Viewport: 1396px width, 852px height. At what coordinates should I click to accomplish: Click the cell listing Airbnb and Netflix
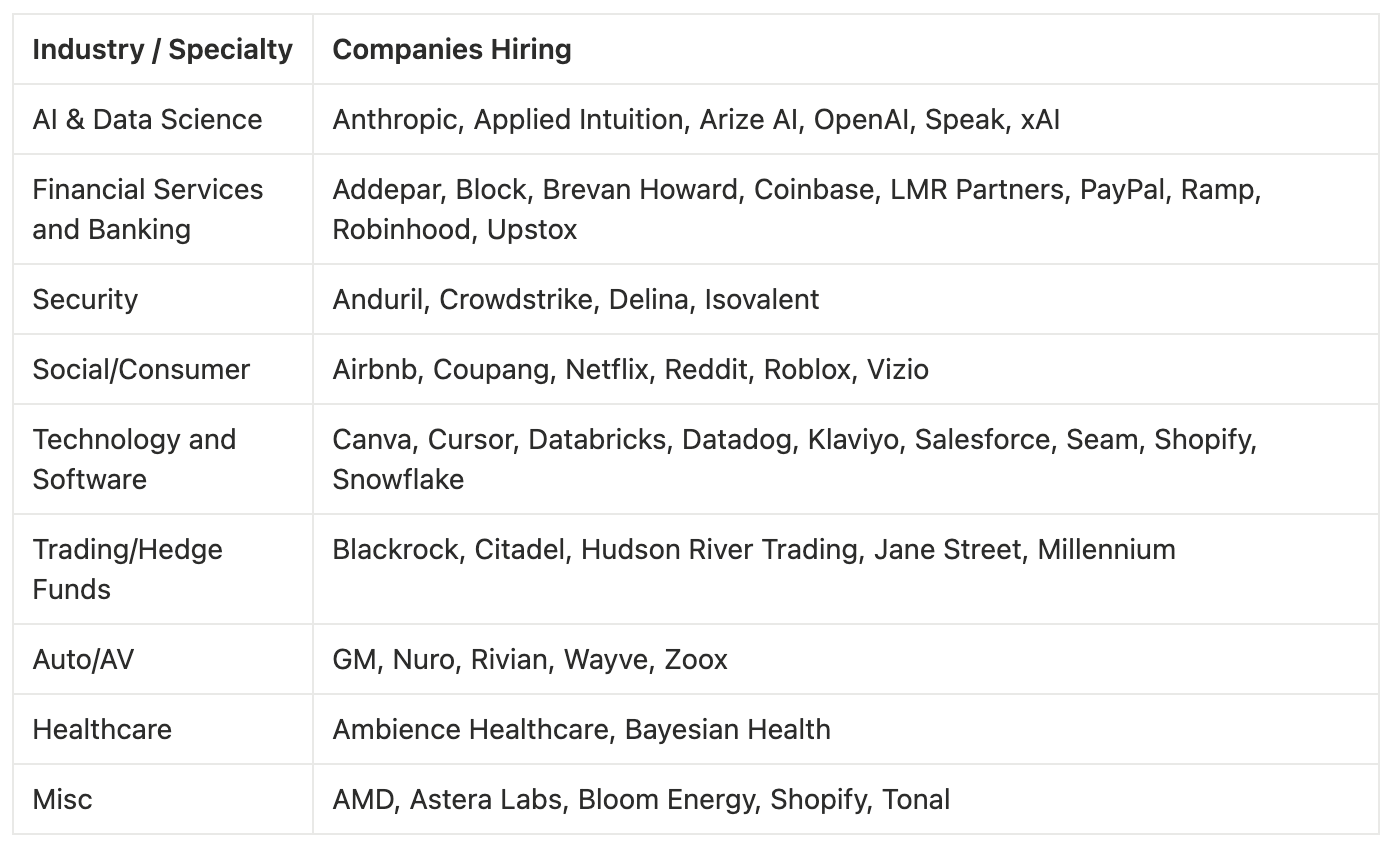[x=630, y=370]
